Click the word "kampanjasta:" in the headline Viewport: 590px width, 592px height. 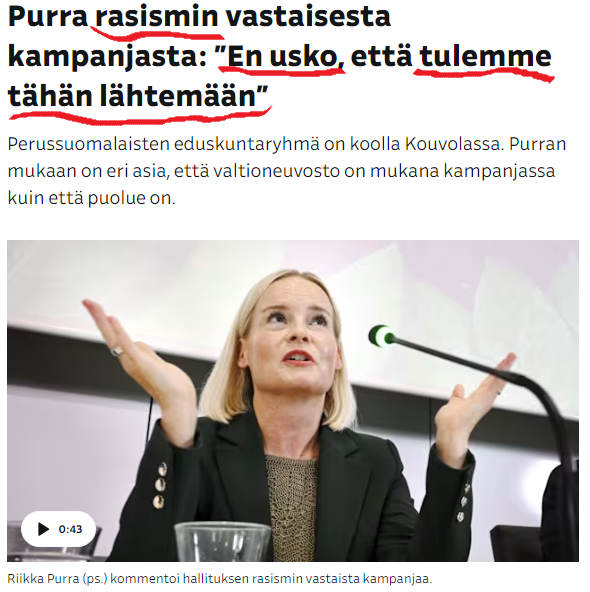click(x=108, y=57)
